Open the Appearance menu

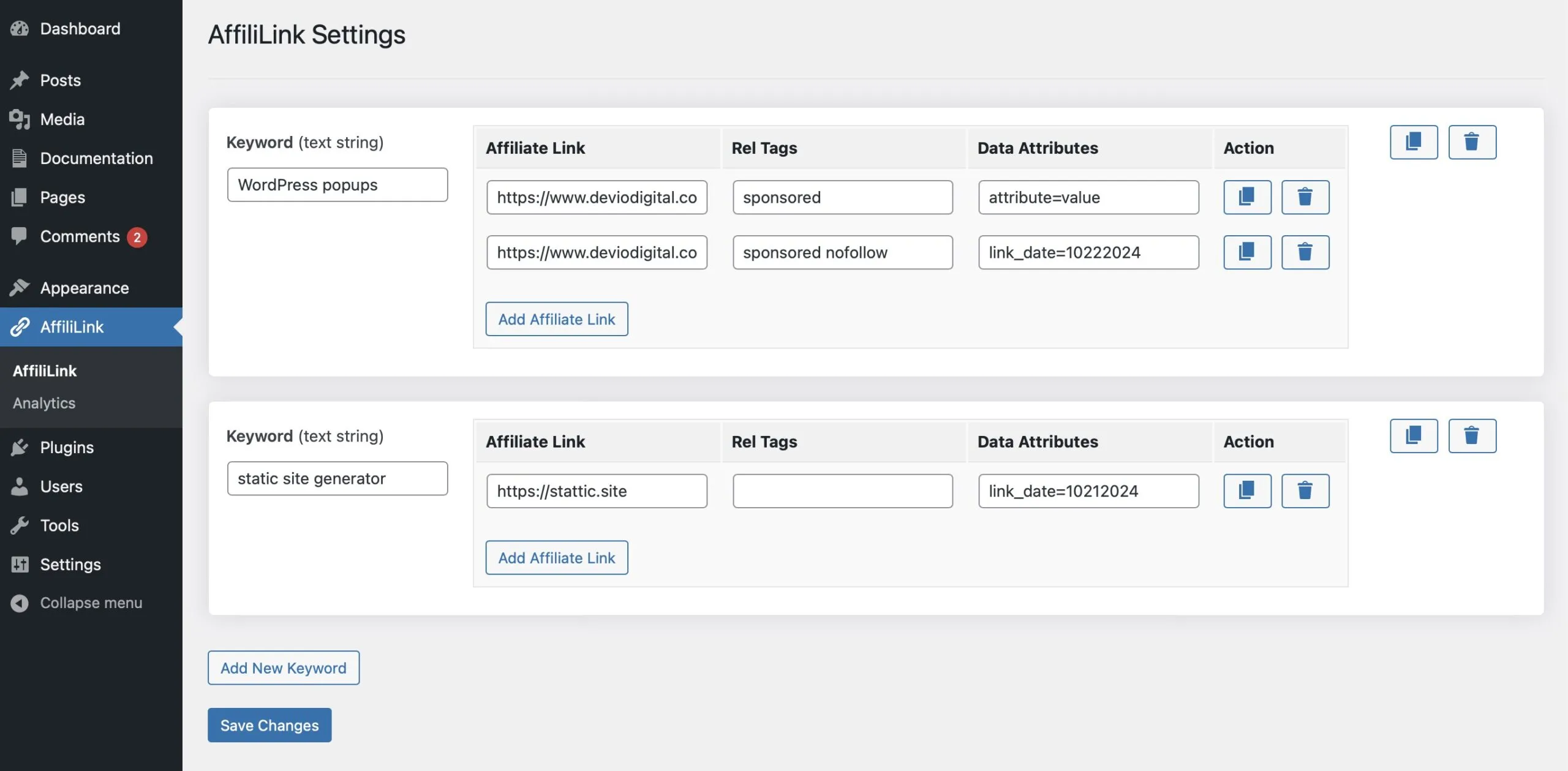tap(85, 288)
